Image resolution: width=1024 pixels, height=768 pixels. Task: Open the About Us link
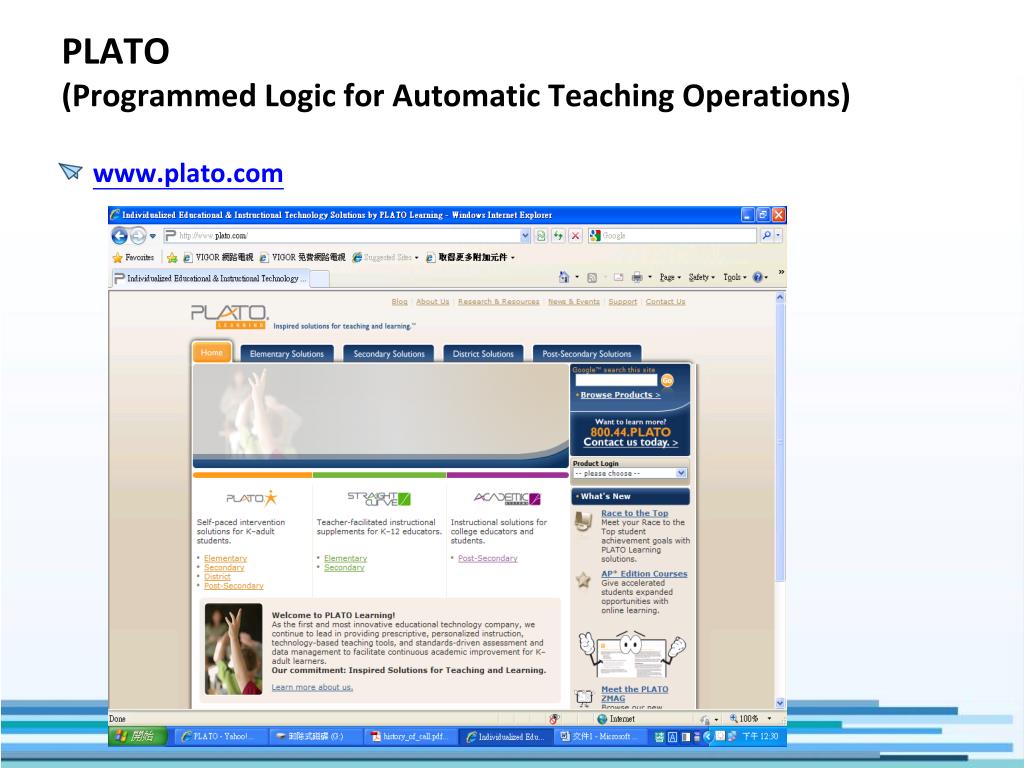point(432,302)
